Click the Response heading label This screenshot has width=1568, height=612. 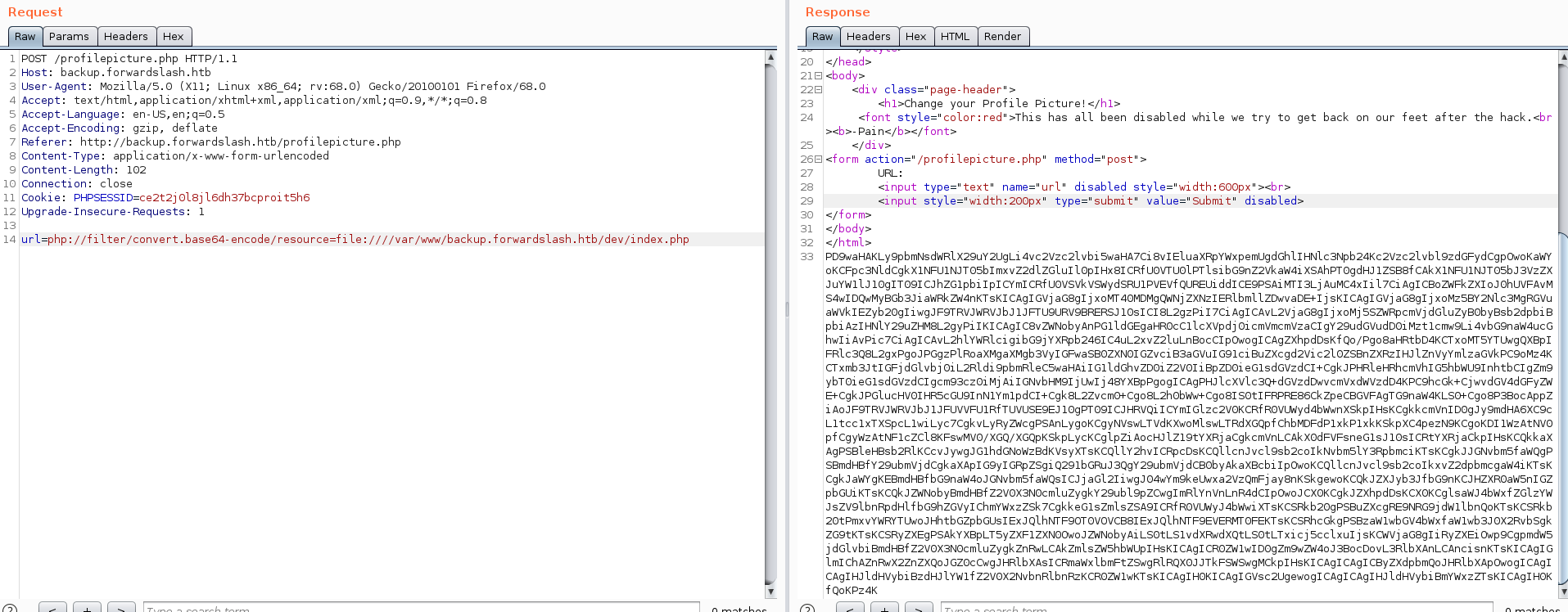pos(838,12)
